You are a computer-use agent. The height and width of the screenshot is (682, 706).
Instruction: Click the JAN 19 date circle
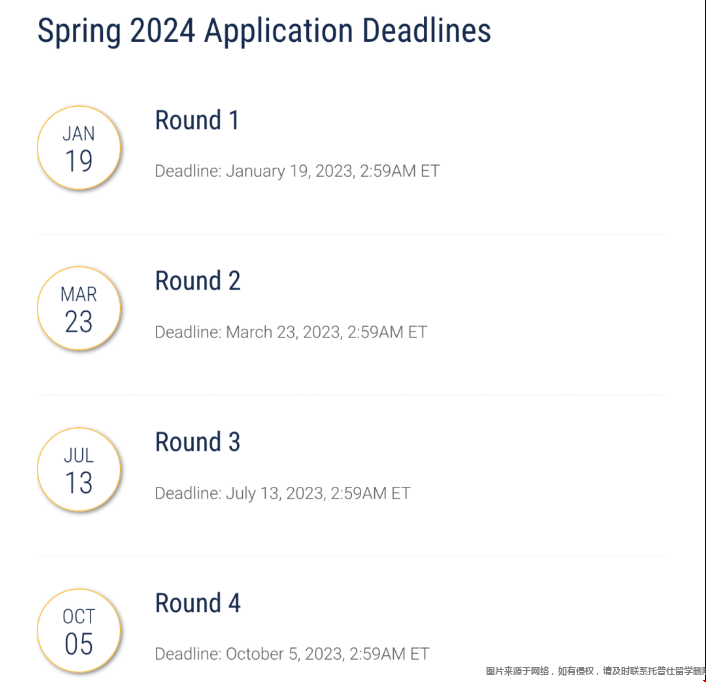pos(79,148)
